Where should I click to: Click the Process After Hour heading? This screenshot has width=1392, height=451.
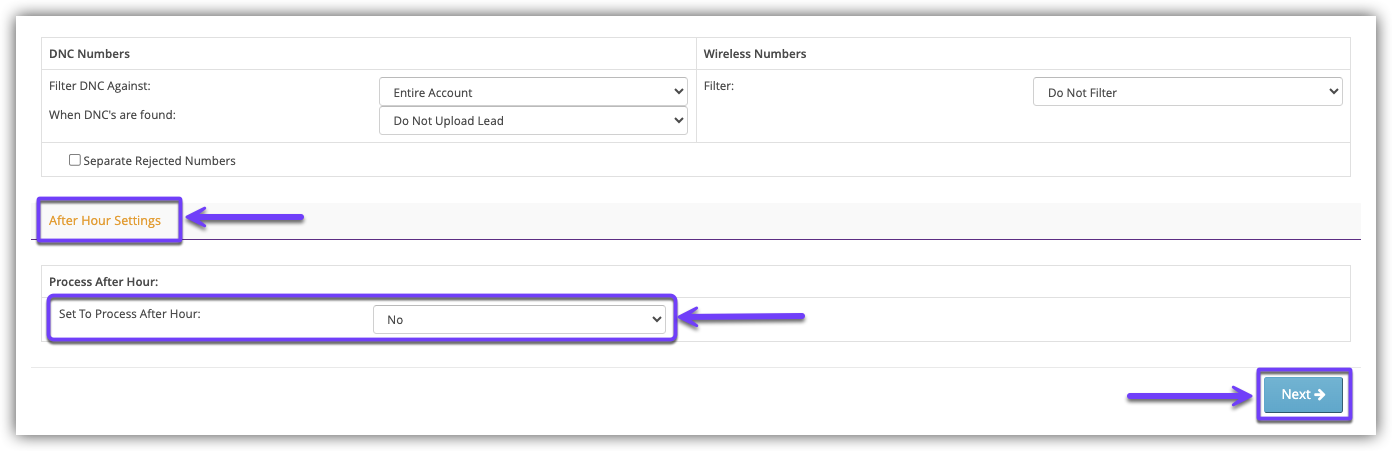click(x=104, y=282)
